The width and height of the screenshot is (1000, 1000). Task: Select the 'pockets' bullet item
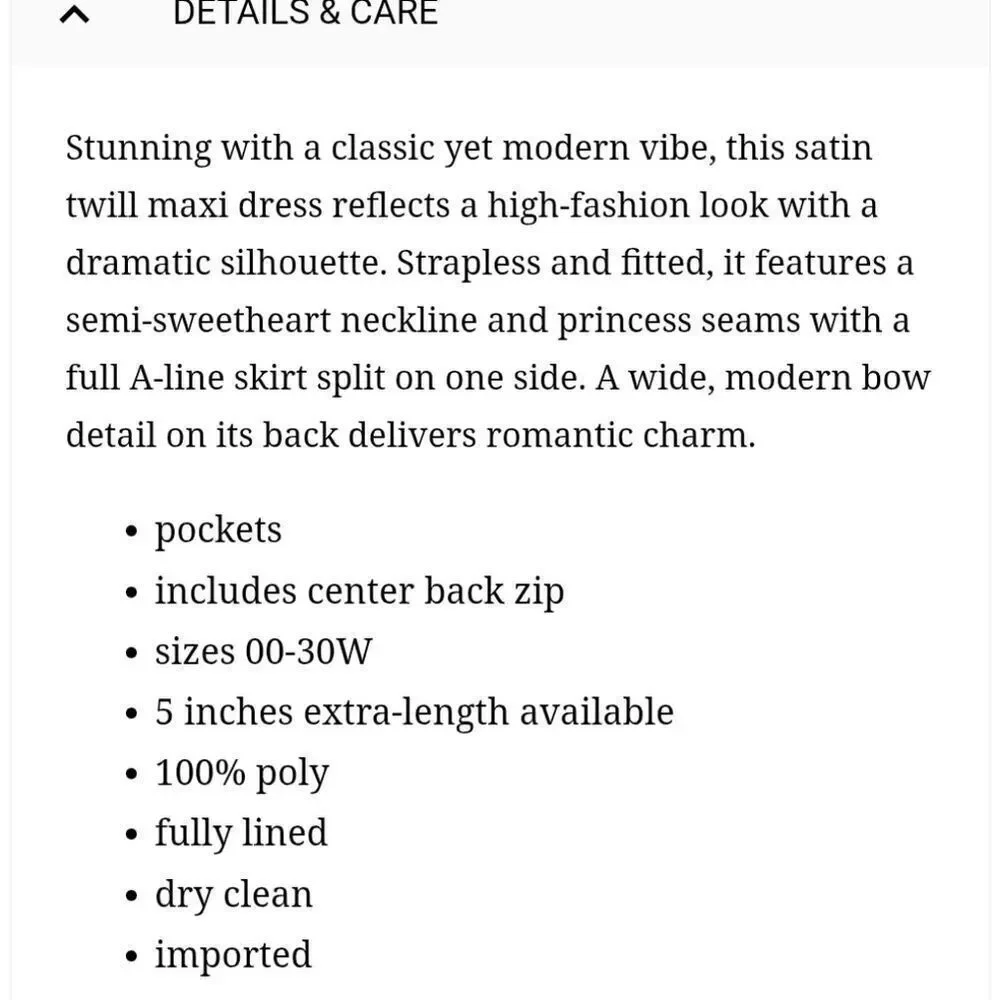[x=218, y=531]
